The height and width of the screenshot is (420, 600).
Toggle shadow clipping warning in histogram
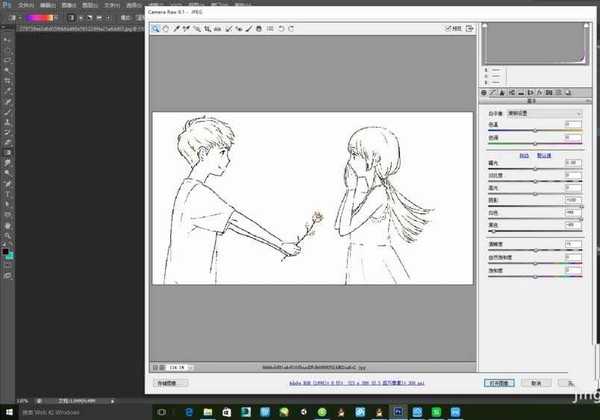(486, 26)
